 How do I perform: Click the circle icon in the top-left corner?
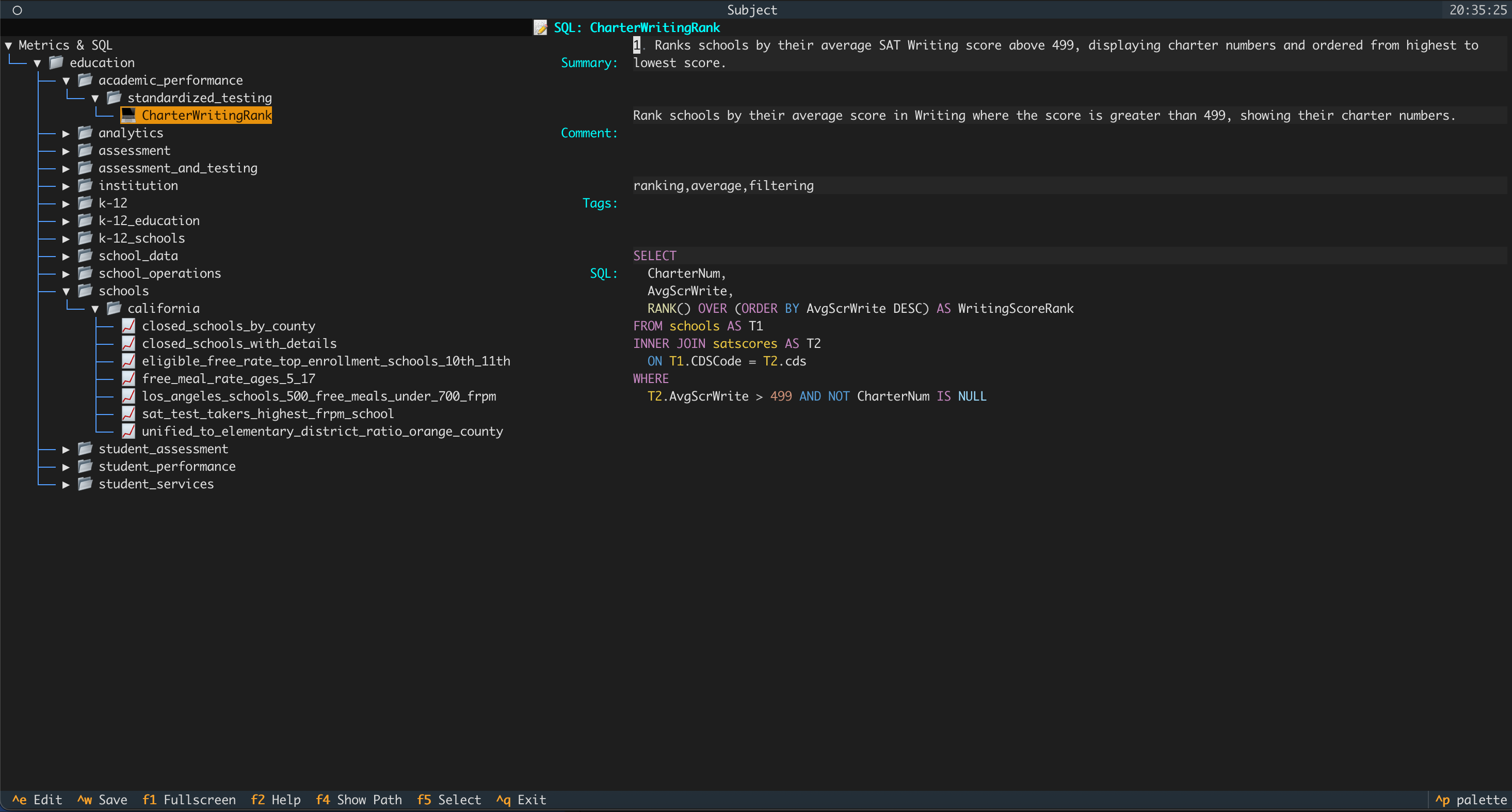(x=17, y=9)
